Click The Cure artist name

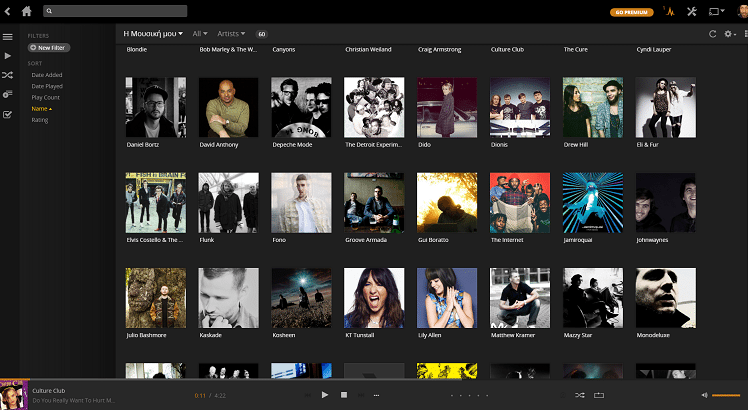point(576,49)
